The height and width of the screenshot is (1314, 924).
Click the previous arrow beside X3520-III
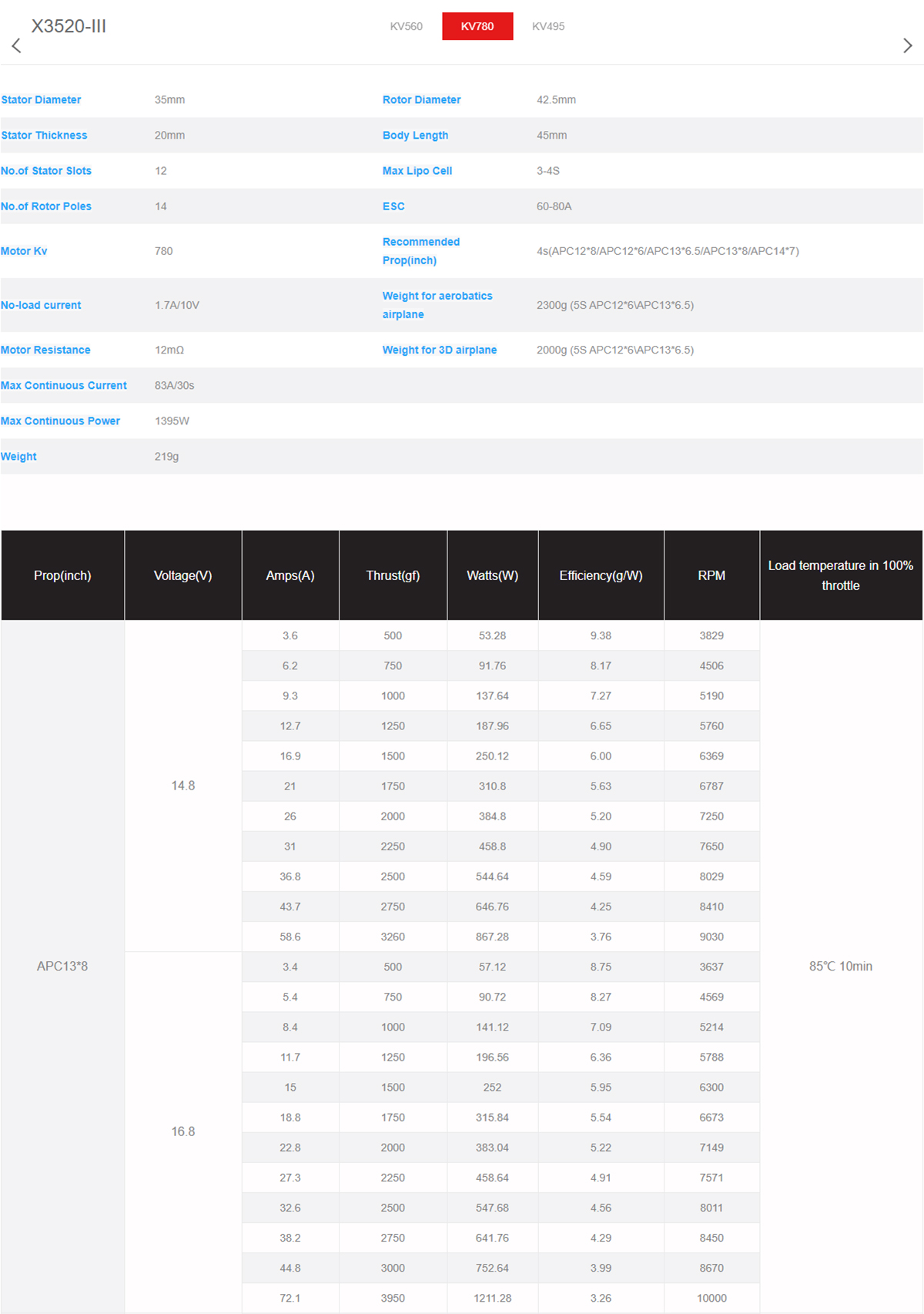click(16, 46)
